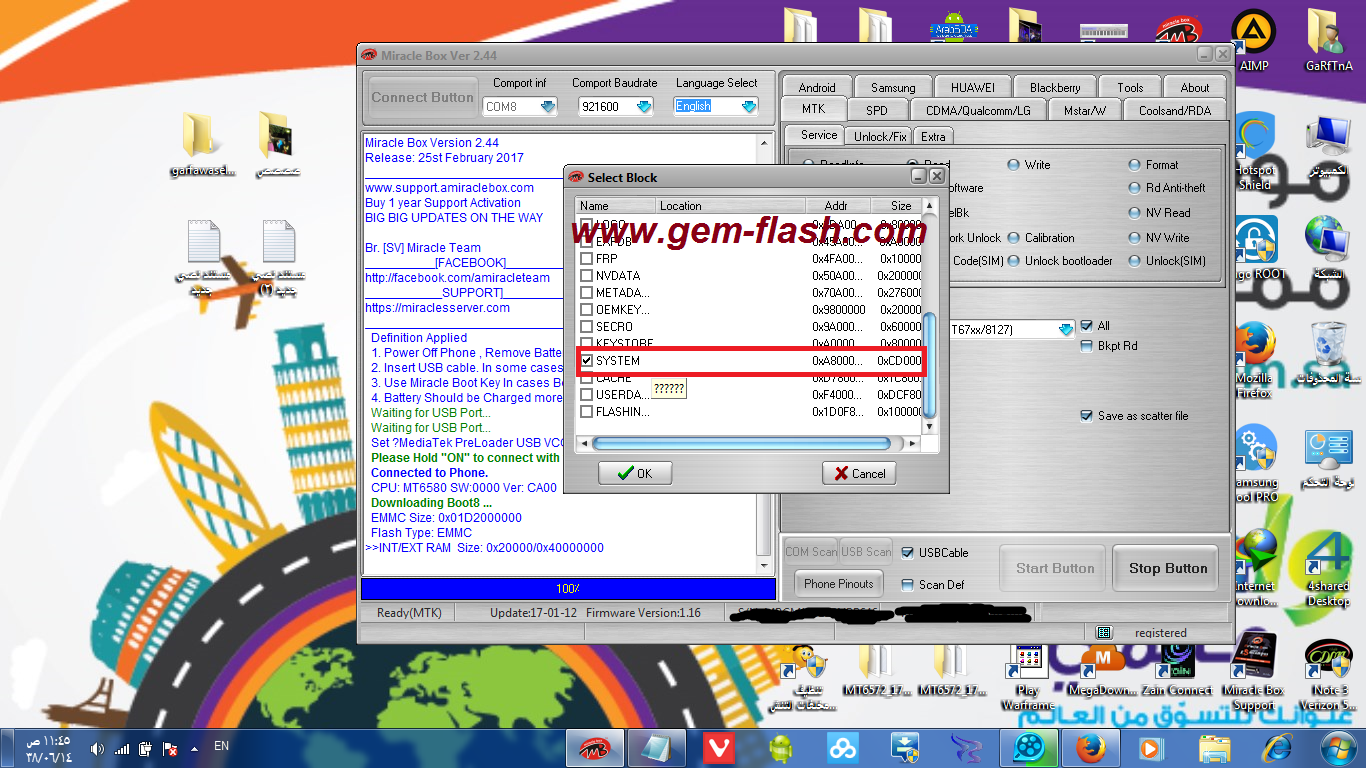
Task: Select the Rd Anti-theft radio option
Action: (x=1135, y=188)
